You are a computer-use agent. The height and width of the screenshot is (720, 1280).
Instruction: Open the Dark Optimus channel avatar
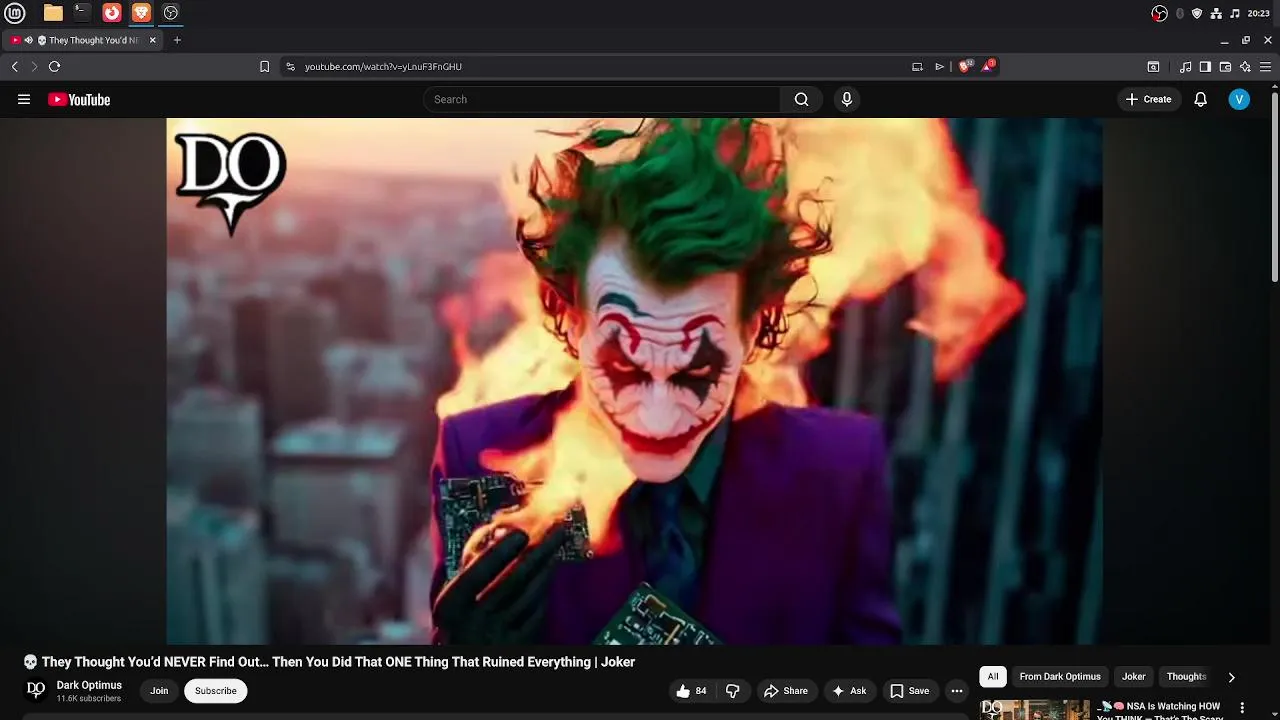pyautogui.click(x=36, y=690)
